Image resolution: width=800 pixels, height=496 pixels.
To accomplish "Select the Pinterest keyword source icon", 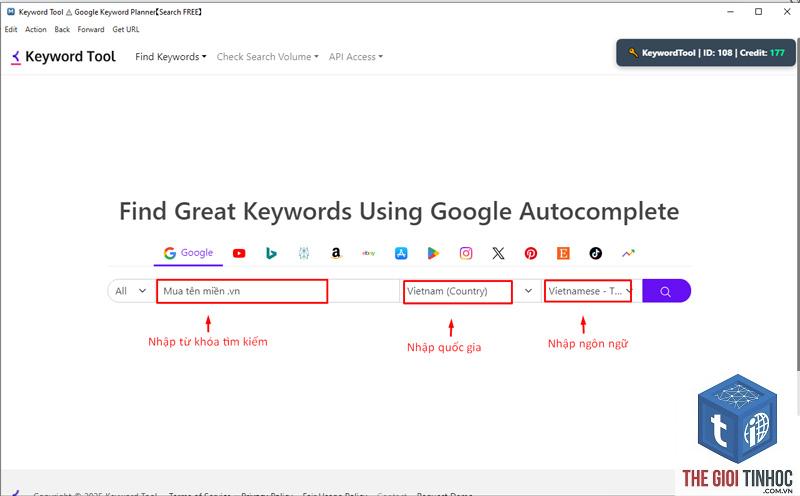I will pyautogui.click(x=531, y=253).
